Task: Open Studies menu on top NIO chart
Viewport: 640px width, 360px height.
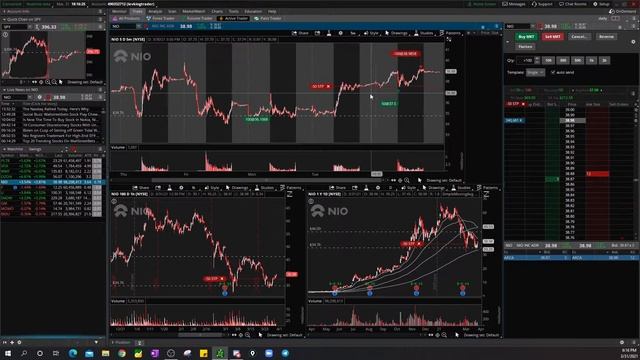Action: [424, 33]
